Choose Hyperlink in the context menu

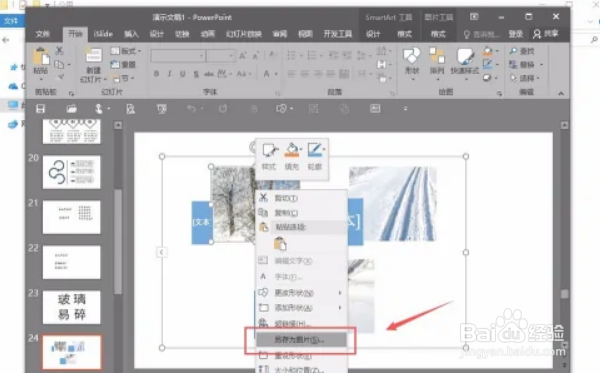301,323
